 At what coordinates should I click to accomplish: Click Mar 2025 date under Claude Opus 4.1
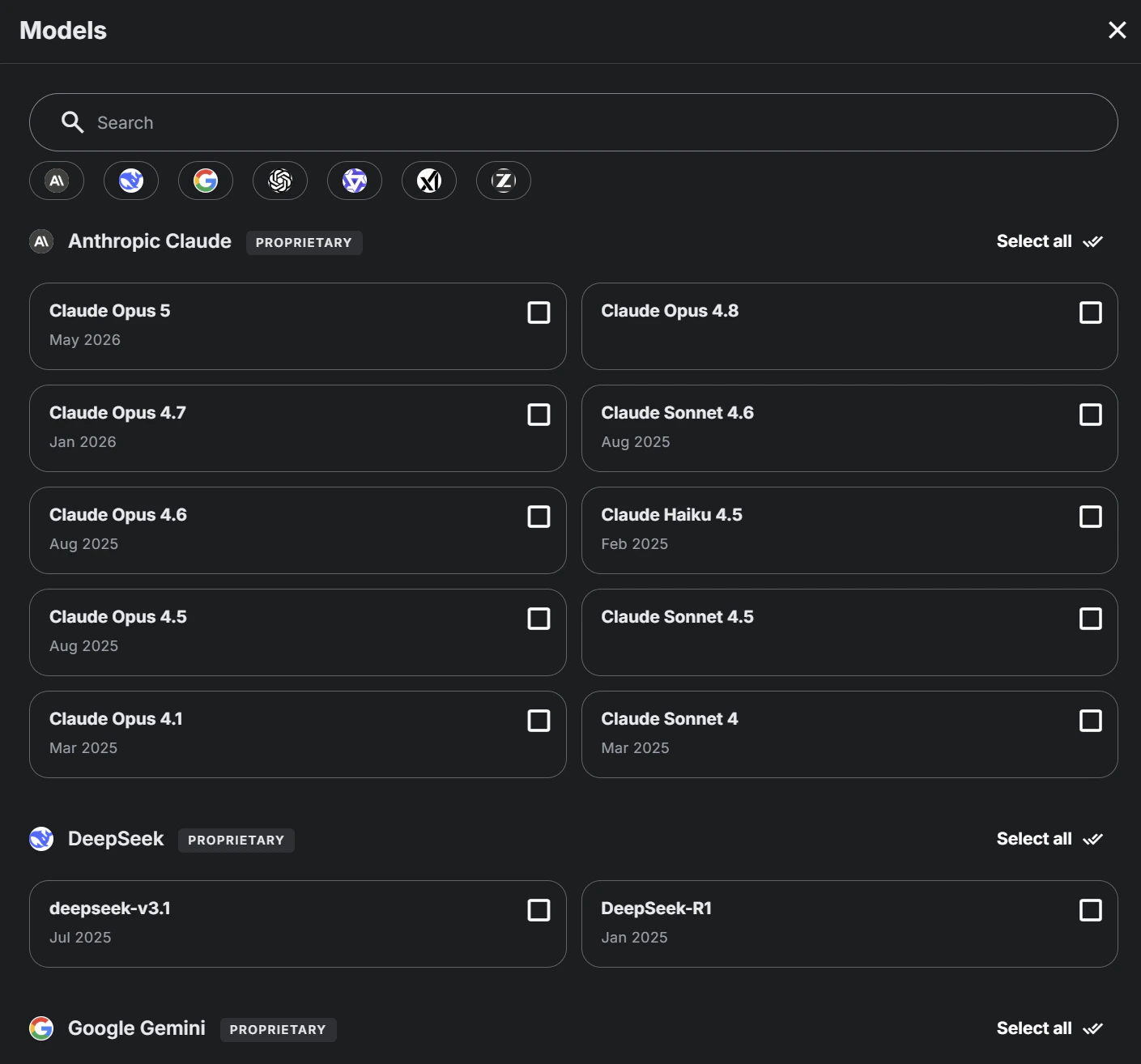(83, 748)
